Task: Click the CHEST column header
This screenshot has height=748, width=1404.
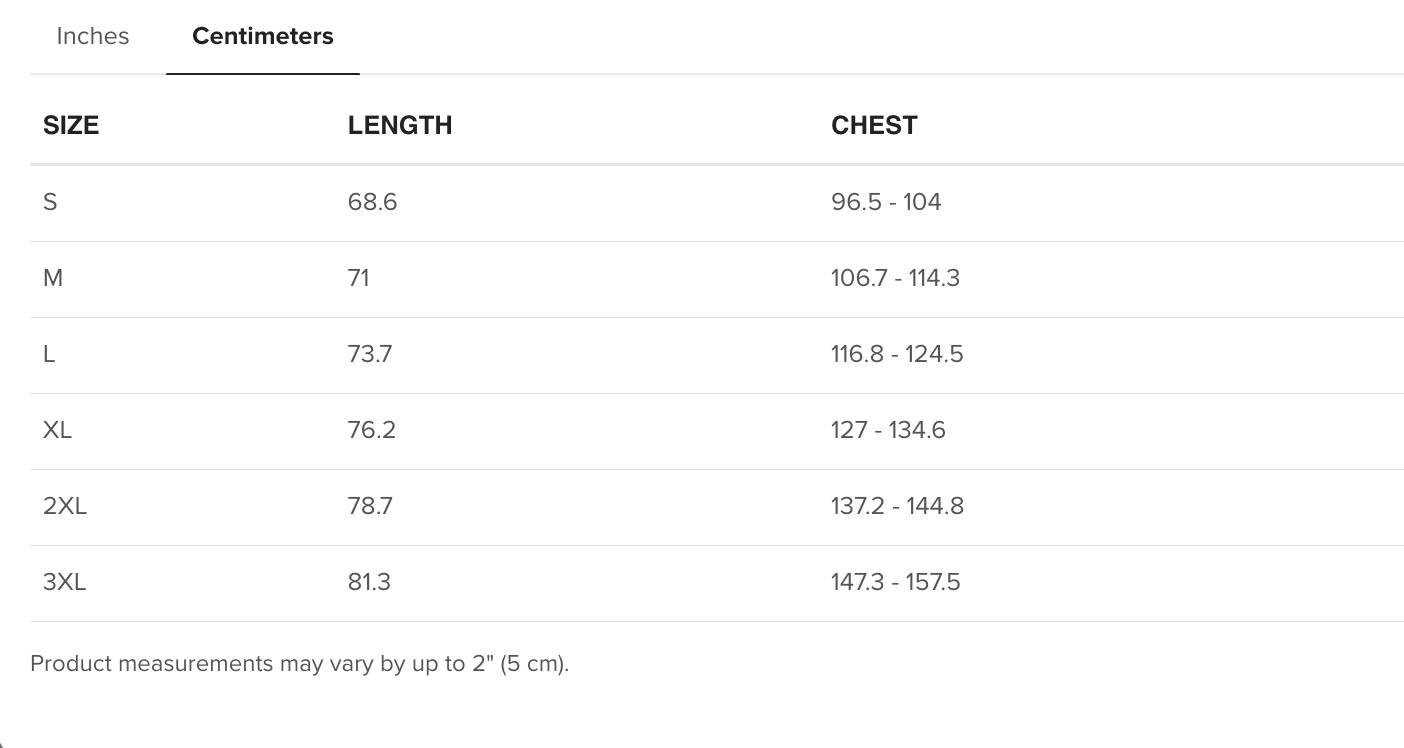Action: point(874,125)
